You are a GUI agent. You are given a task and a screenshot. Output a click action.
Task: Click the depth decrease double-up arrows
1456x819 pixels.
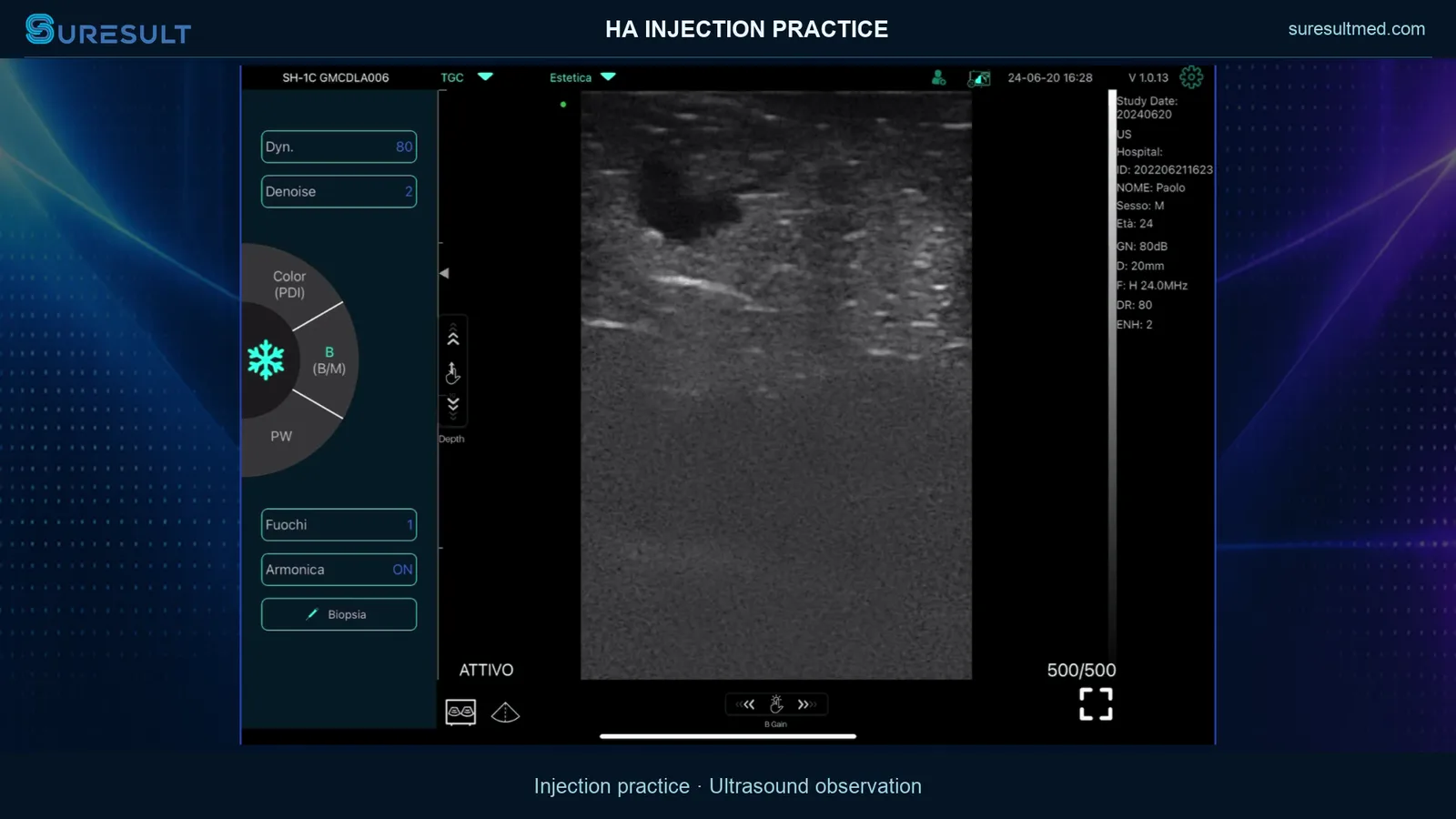(453, 339)
